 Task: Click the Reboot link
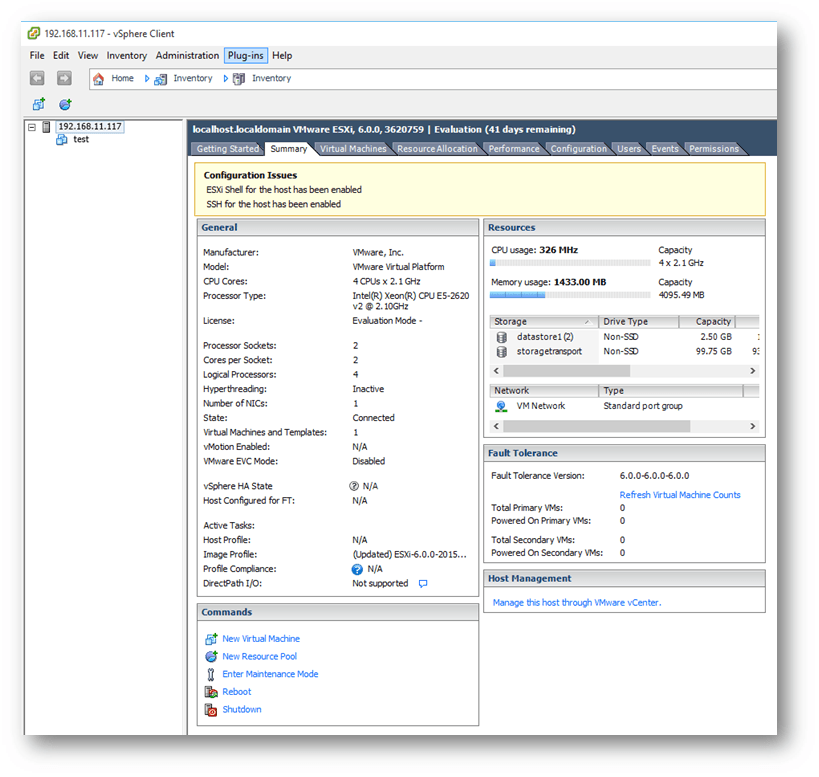(x=237, y=692)
